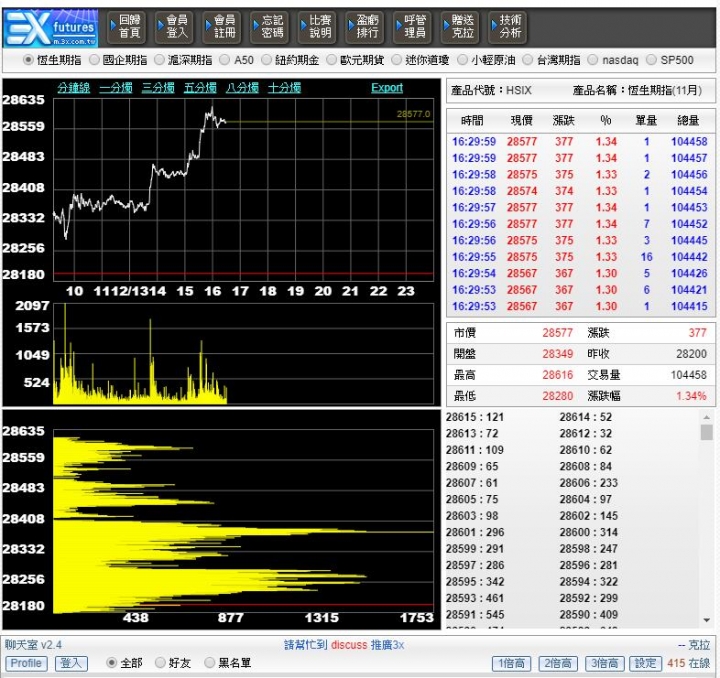720x678 pixels.
Task: Open the 技術分析 nav button
Action: pos(507,27)
